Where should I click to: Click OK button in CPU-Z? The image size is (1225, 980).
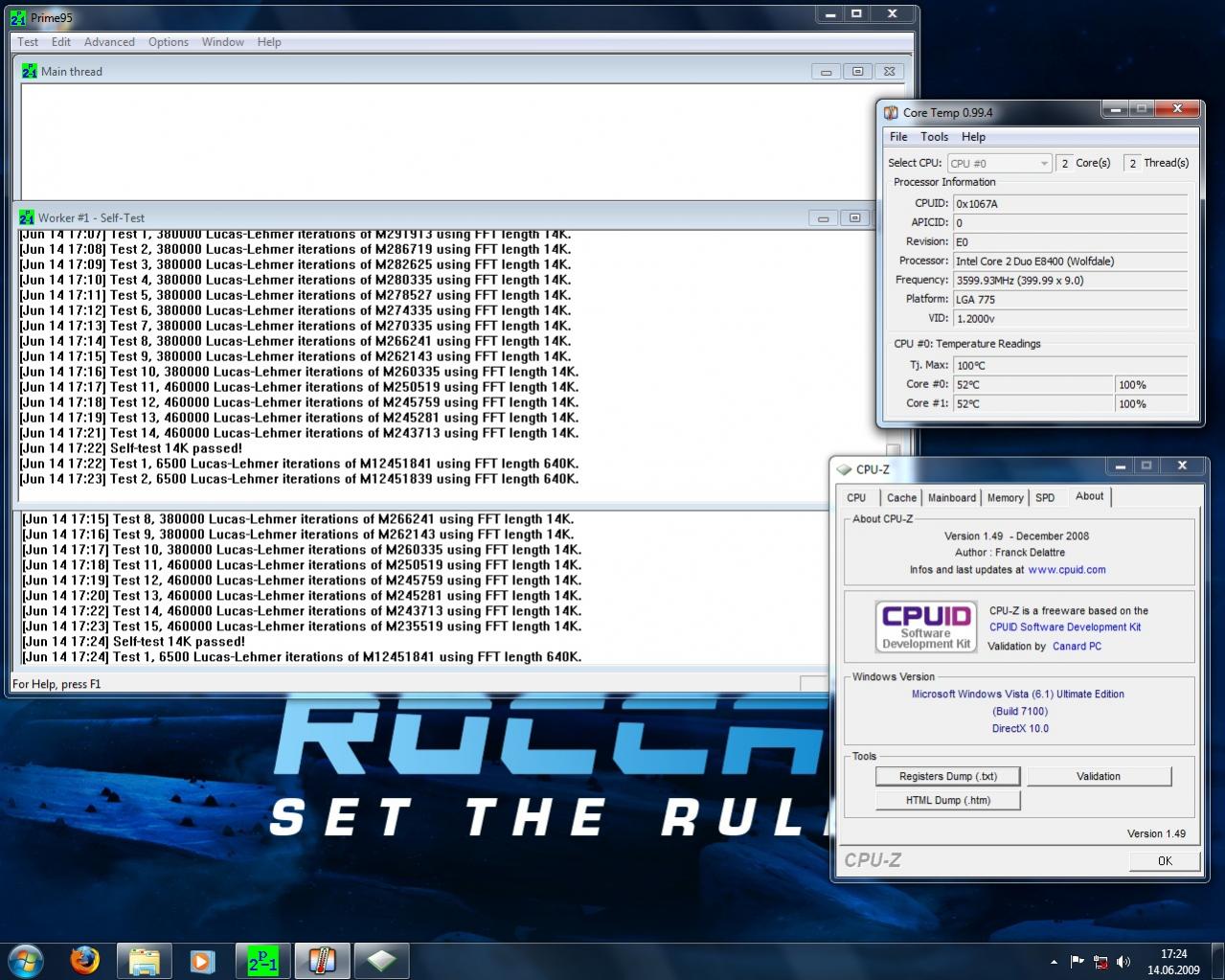1165,860
